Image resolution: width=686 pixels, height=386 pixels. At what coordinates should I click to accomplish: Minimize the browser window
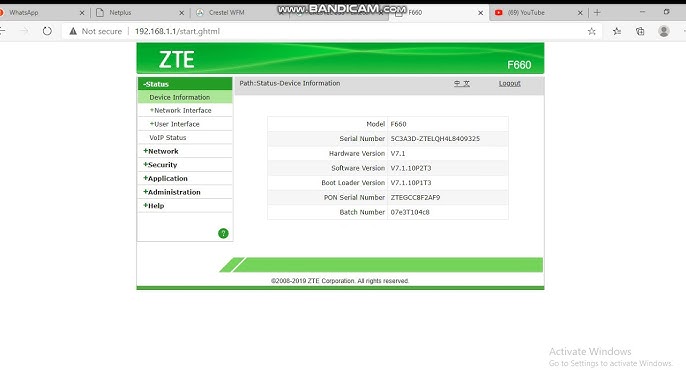point(642,12)
